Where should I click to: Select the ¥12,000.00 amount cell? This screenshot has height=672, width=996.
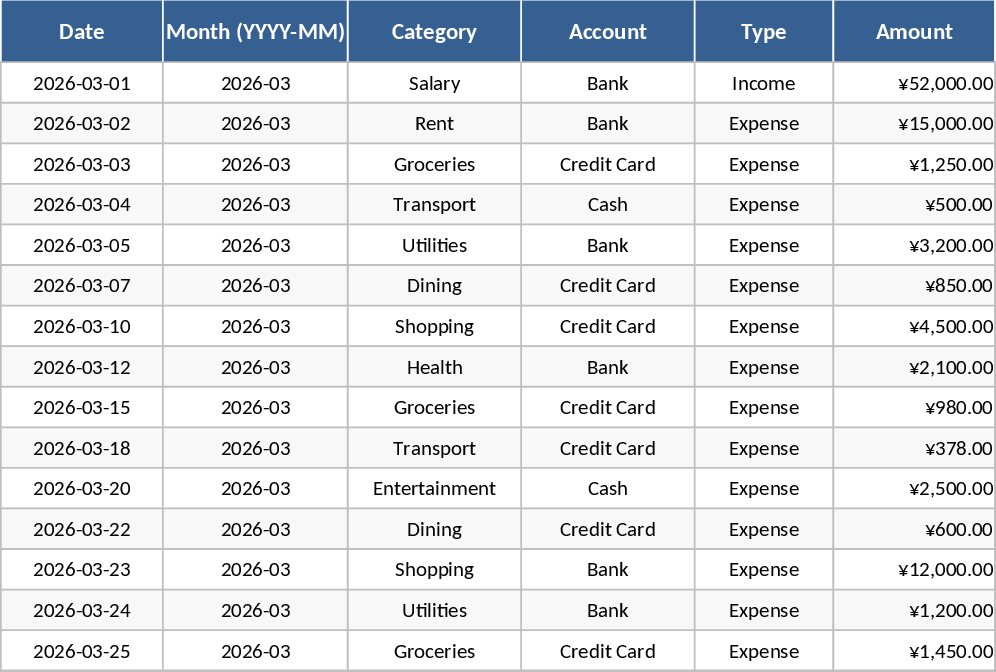pos(944,570)
